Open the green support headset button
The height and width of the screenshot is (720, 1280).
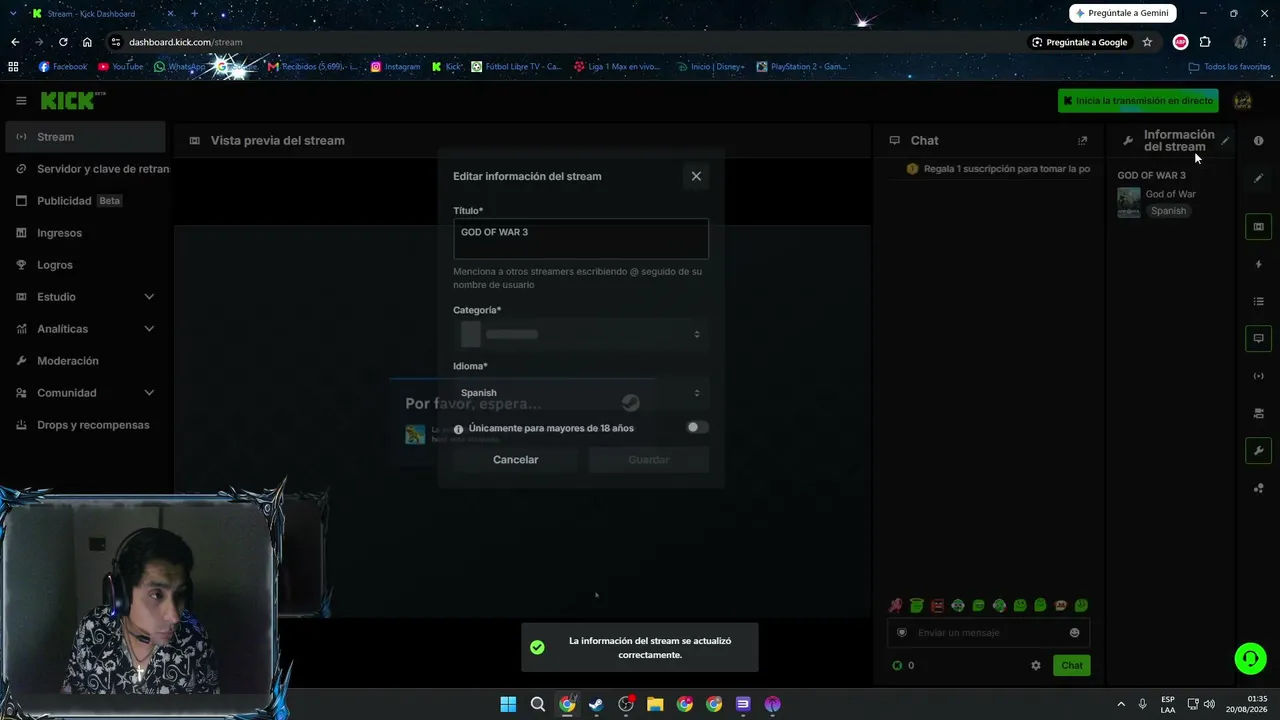pyautogui.click(x=1250, y=658)
